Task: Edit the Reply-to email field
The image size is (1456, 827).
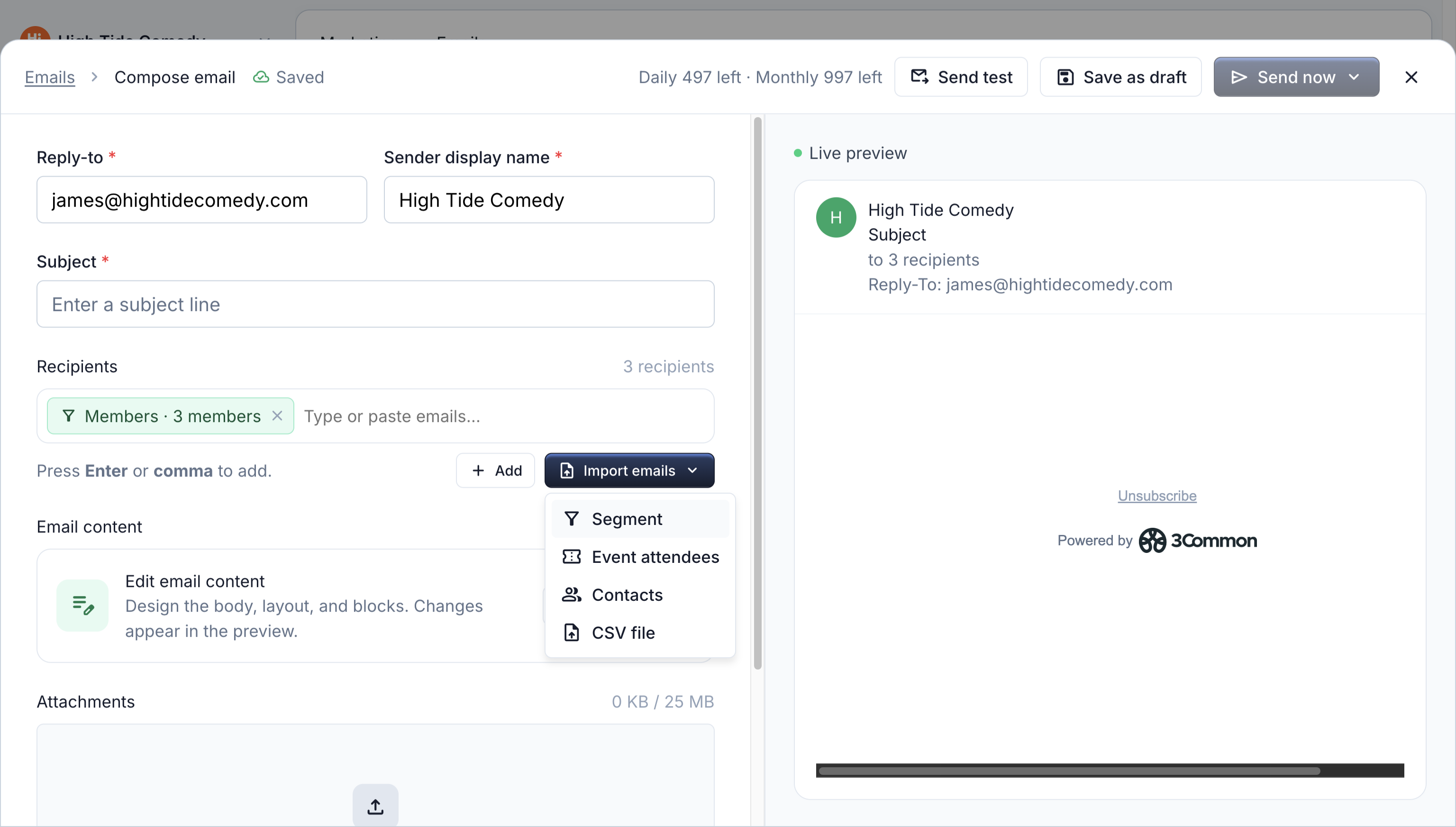Action: click(x=201, y=200)
